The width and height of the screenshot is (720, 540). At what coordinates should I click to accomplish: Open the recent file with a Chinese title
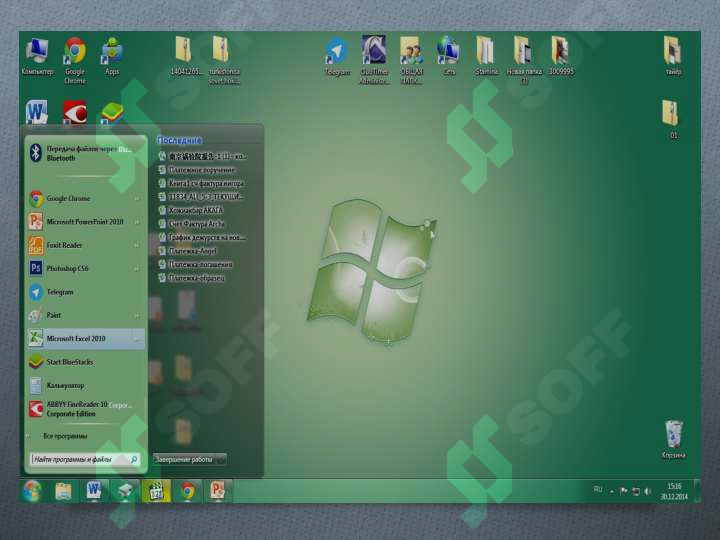click(202, 156)
